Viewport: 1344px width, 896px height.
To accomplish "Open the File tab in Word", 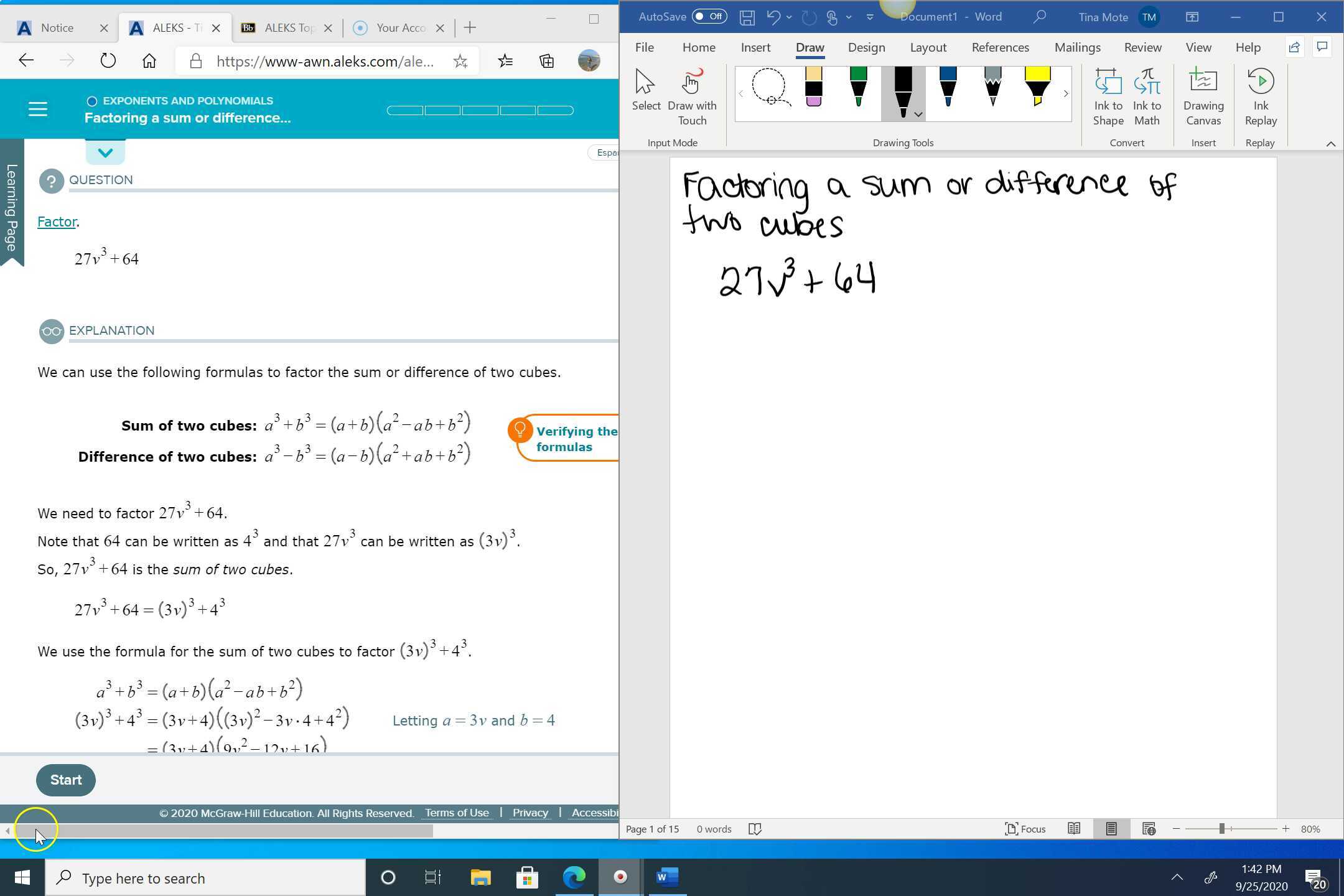I will point(644,47).
